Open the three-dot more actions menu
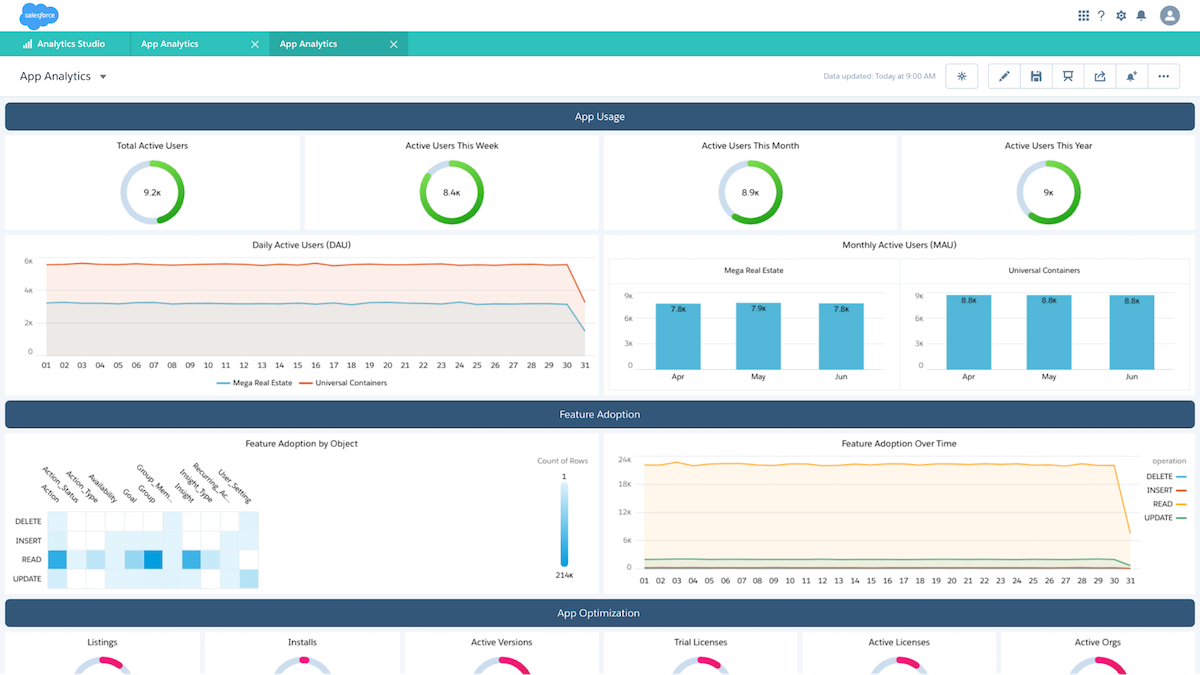The width and height of the screenshot is (1200, 675). pos(1163,76)
